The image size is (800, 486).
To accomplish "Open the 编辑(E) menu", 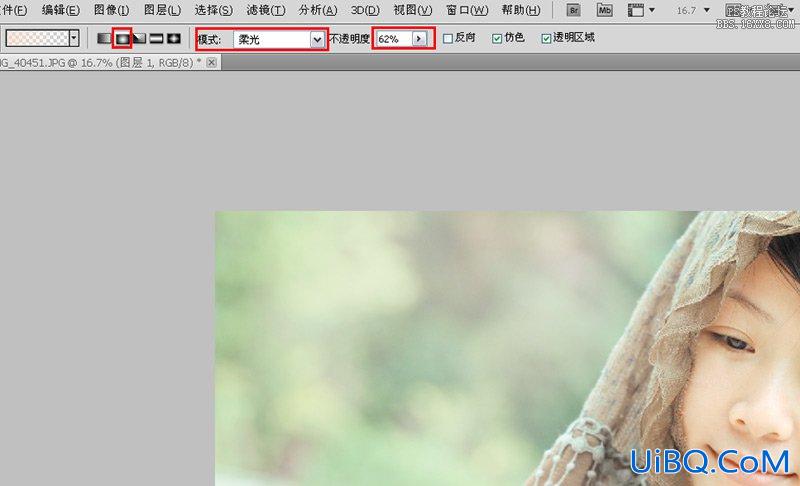I will (61, 10).
